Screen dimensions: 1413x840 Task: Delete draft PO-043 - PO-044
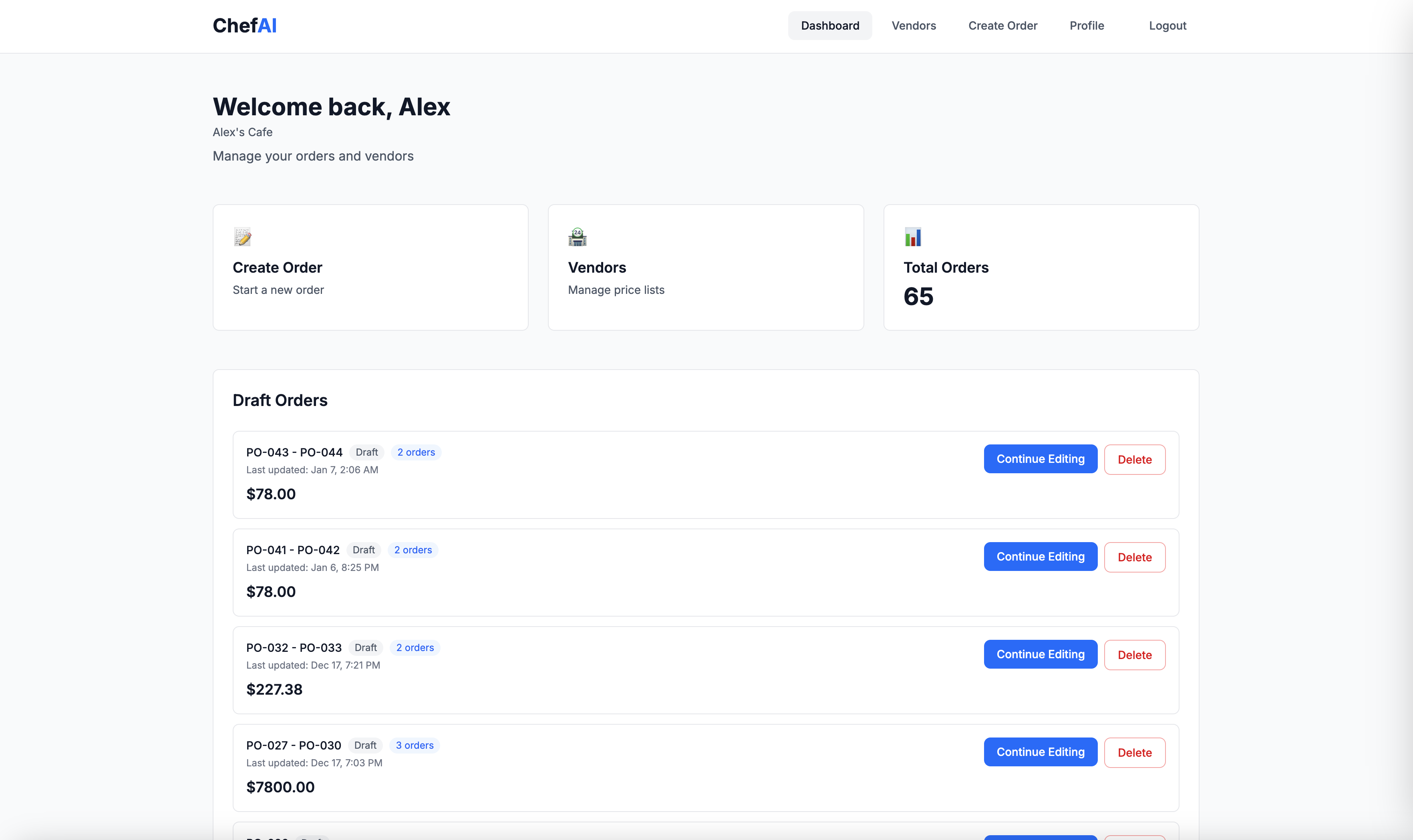(1134, 460)
